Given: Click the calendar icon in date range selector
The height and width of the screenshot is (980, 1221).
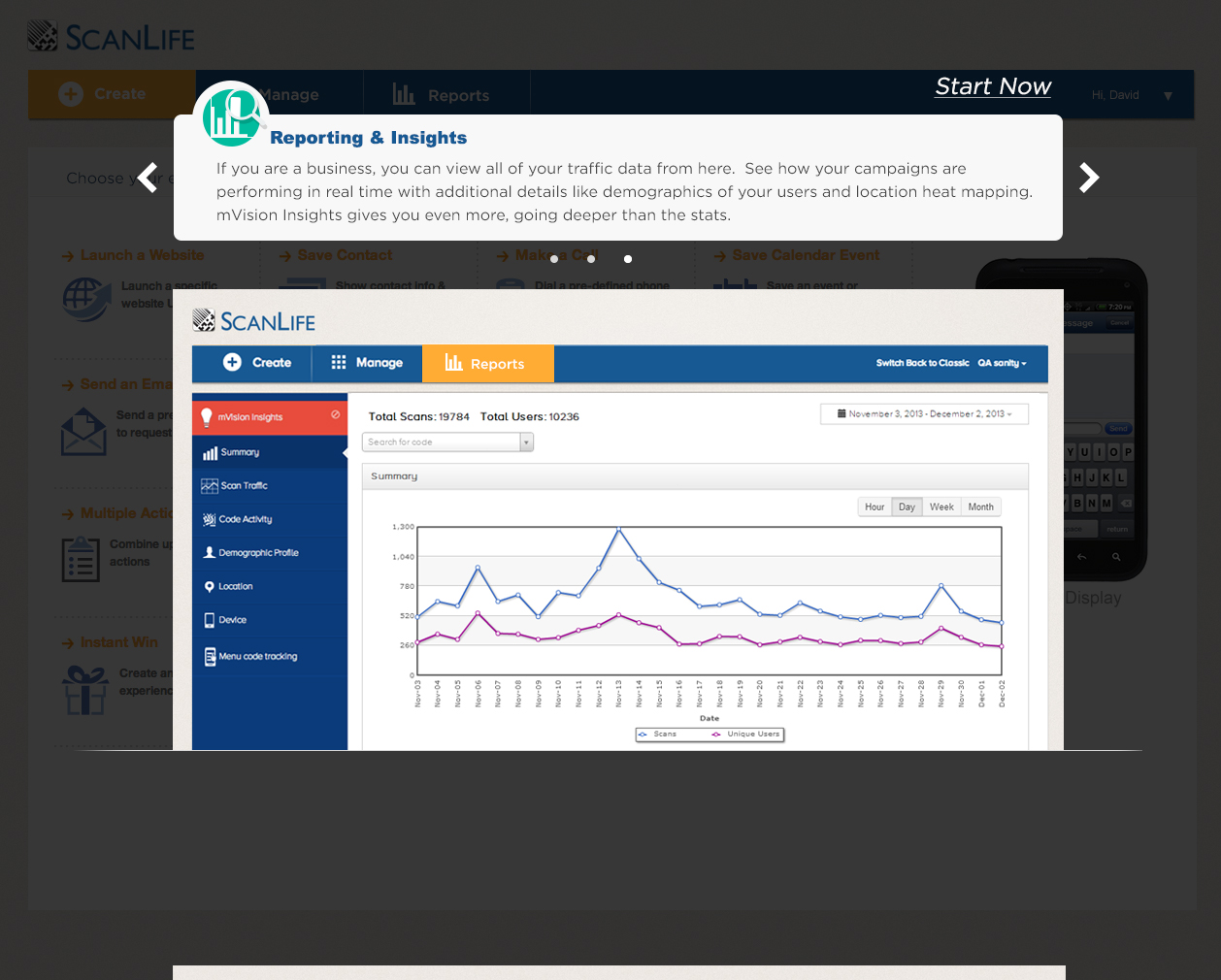Looking at the screenshot, I should coord(840,413).
